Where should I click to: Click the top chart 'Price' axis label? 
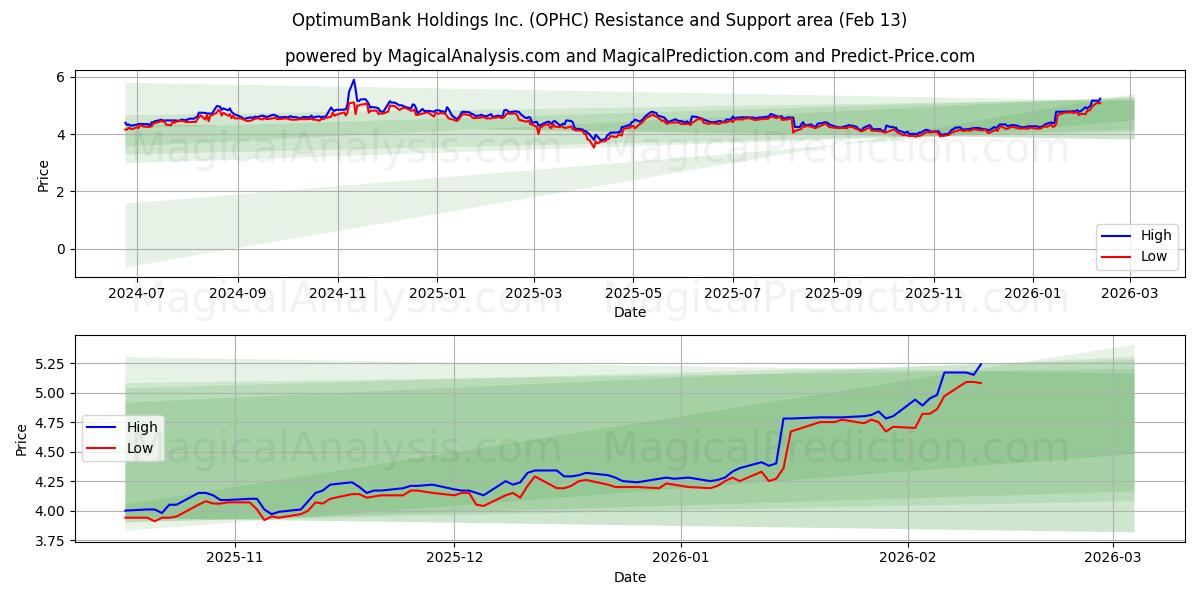pos(43,175)
